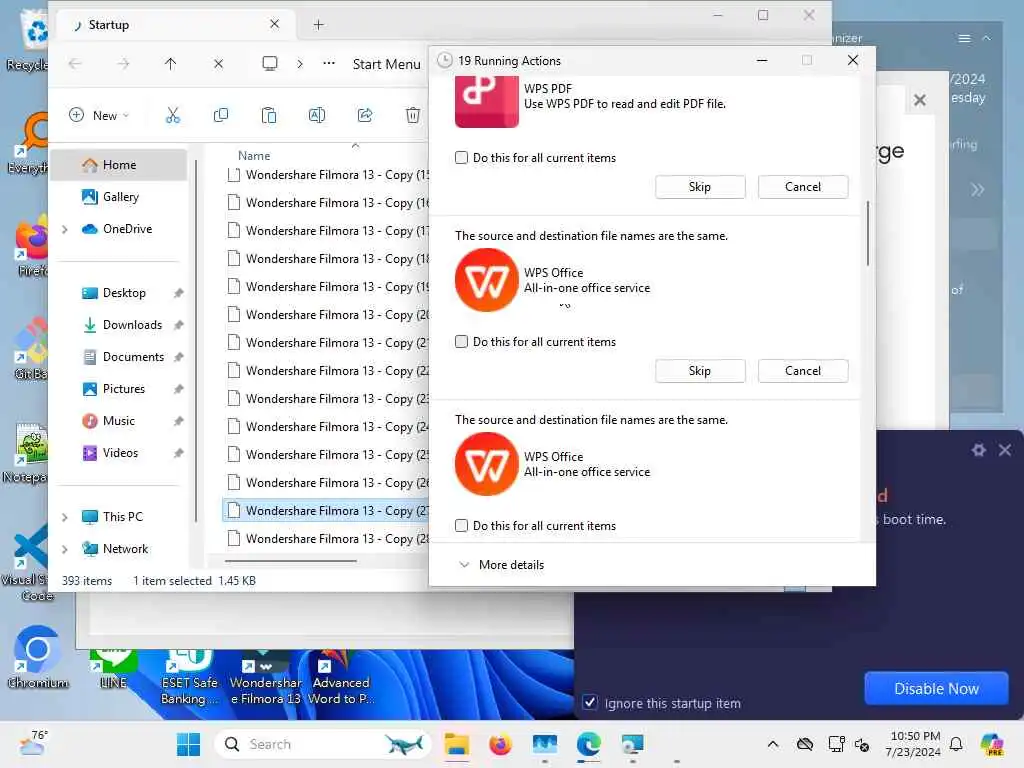This screenshot has height=768, width=1024.
Task: Open Pictures in navigation pane
Action: 119,389
